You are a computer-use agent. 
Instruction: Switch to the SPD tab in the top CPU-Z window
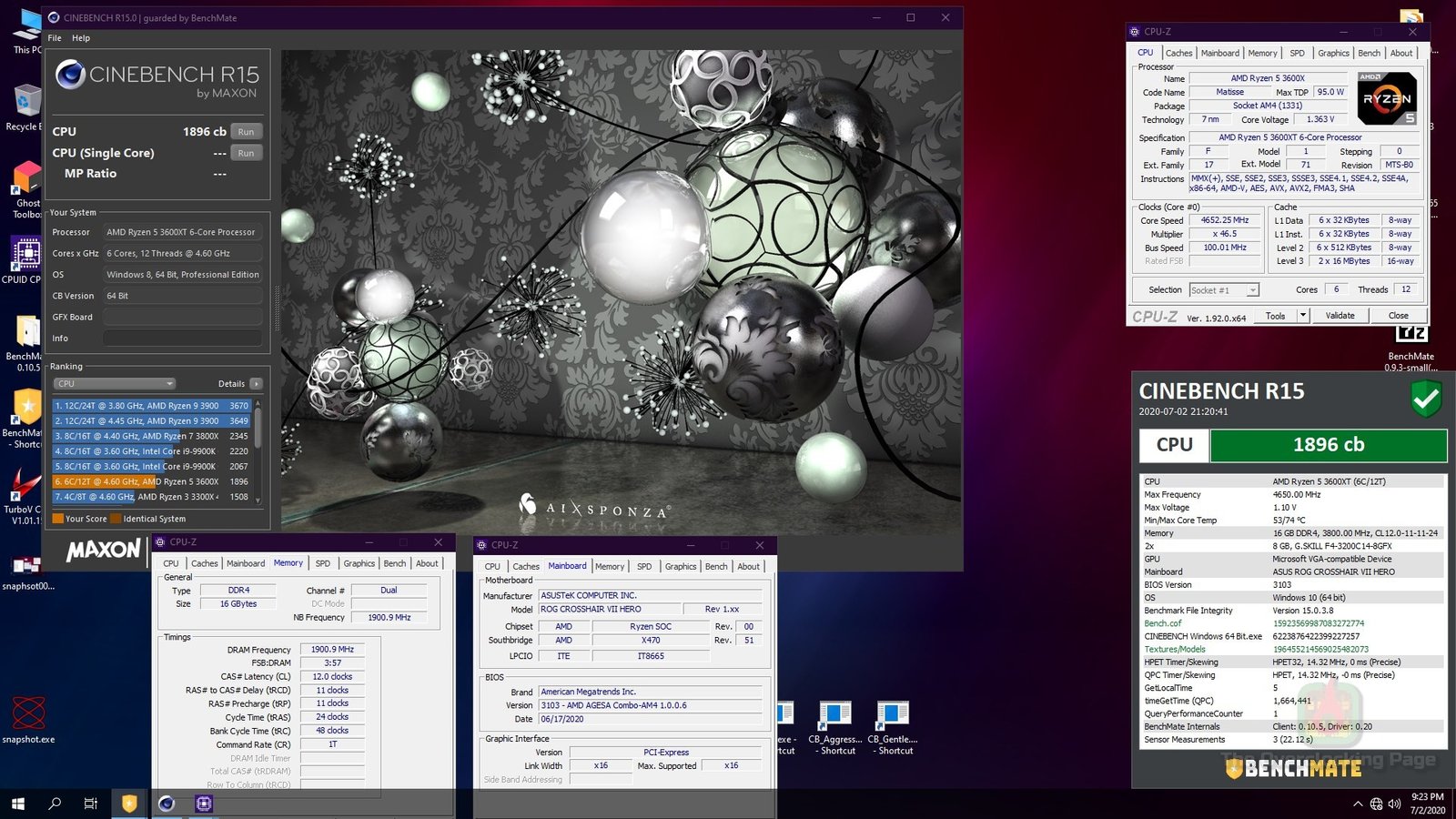1297,54
